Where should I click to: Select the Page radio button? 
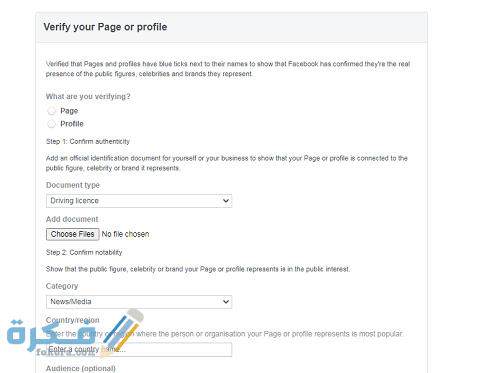pyautogui.click(x=51, y=111)
